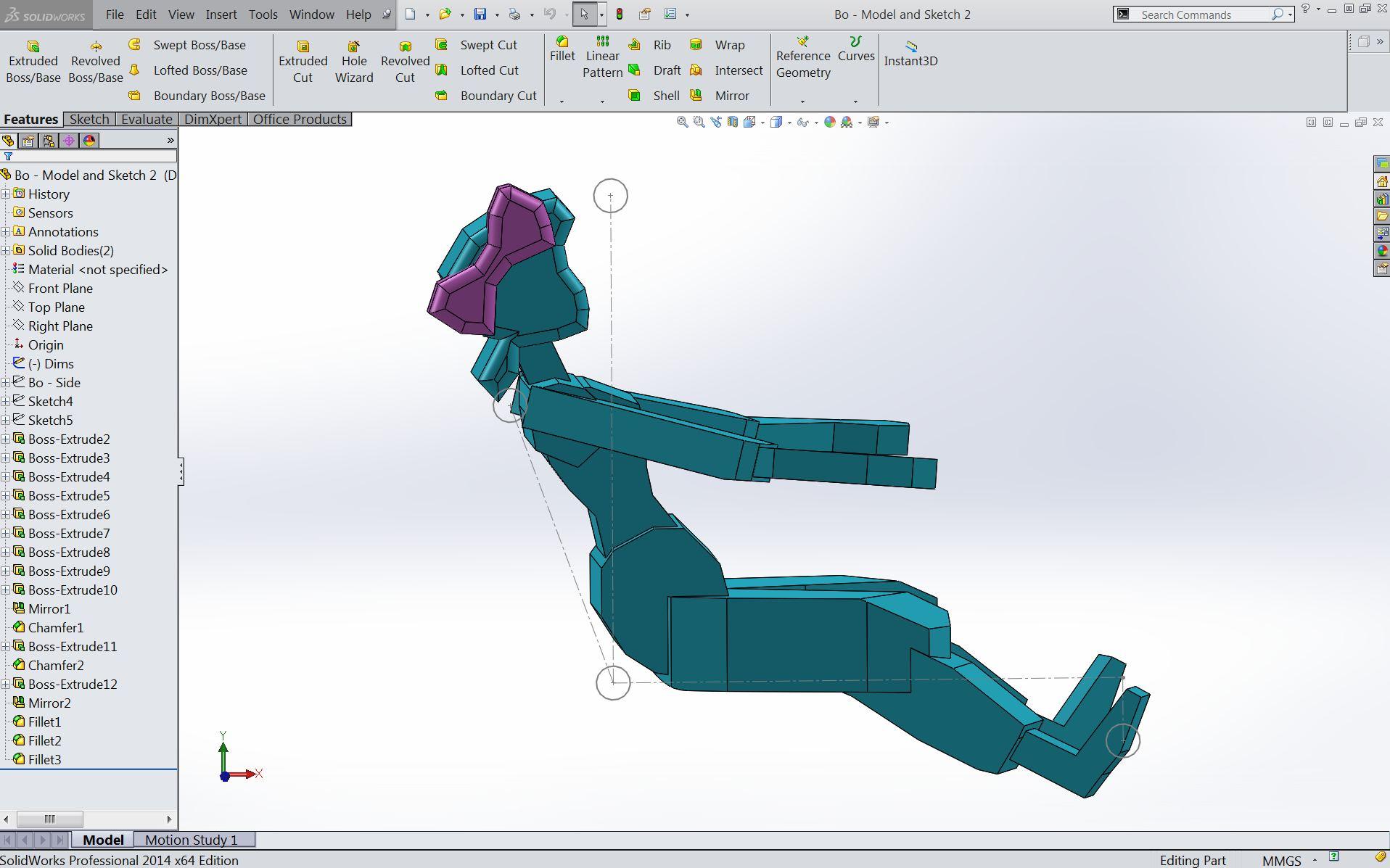1390x868 pixels.
Task: Click the Instant3D toggle button
Action: click(910, 61)
